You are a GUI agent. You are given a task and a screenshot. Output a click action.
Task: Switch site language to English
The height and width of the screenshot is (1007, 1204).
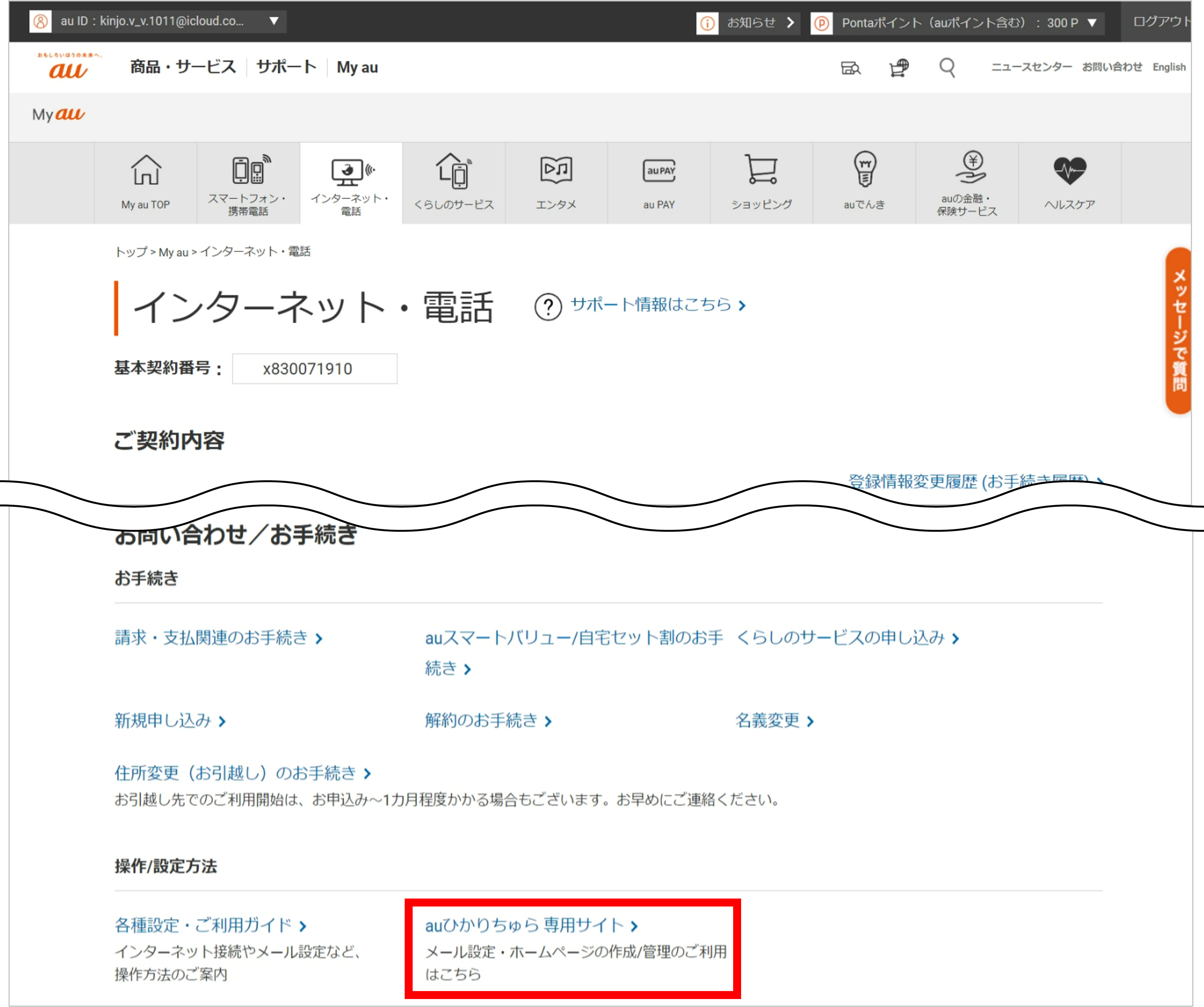point(1169,67)
